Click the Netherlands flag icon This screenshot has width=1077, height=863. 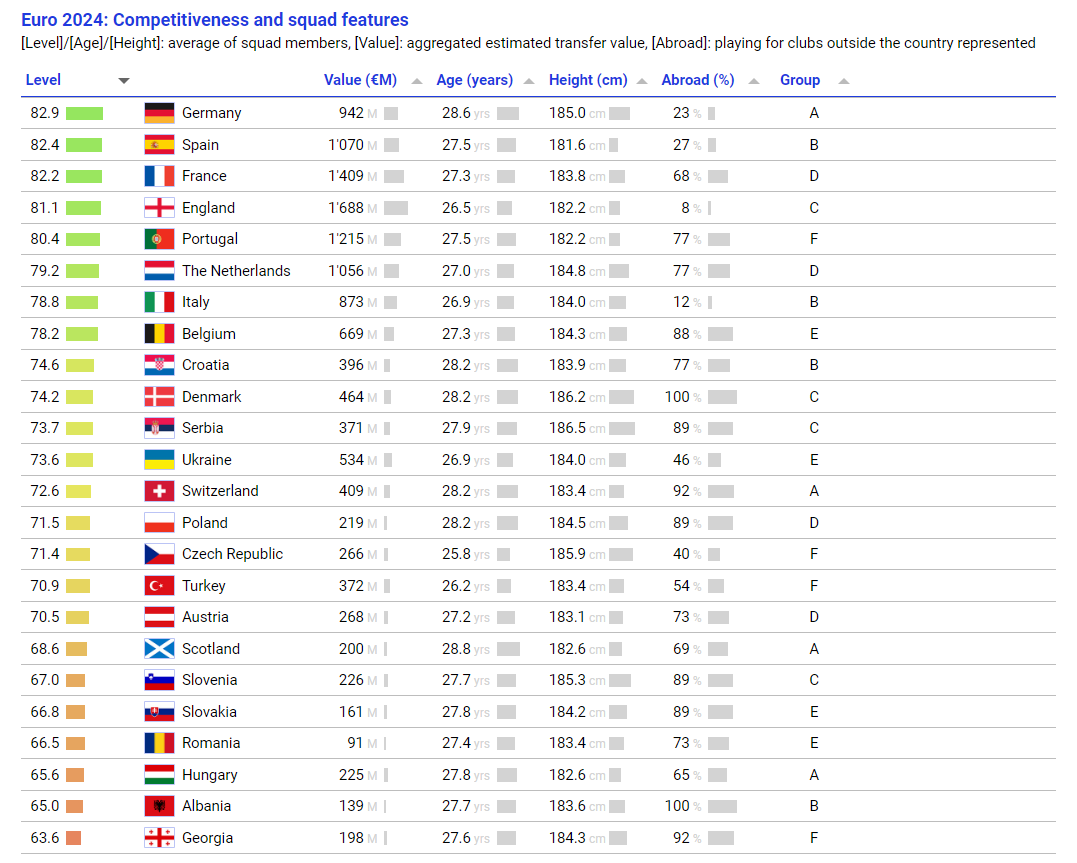159,271
